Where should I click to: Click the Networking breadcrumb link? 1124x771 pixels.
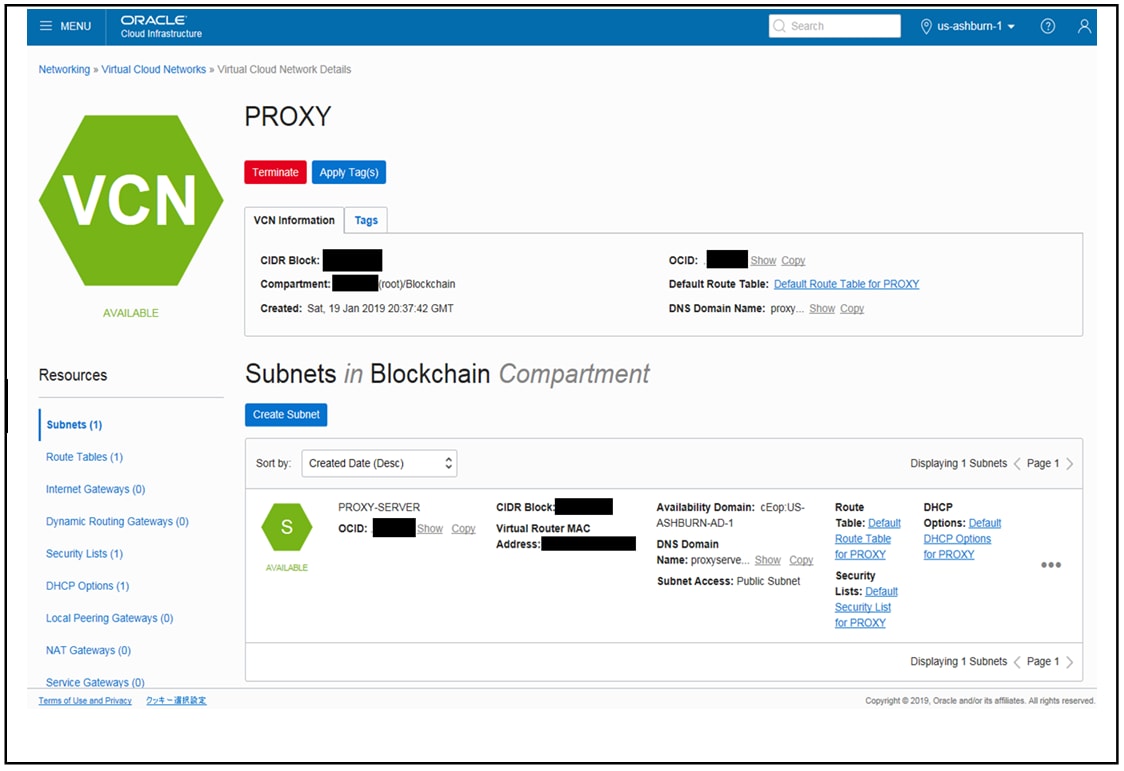click(65, 70)
